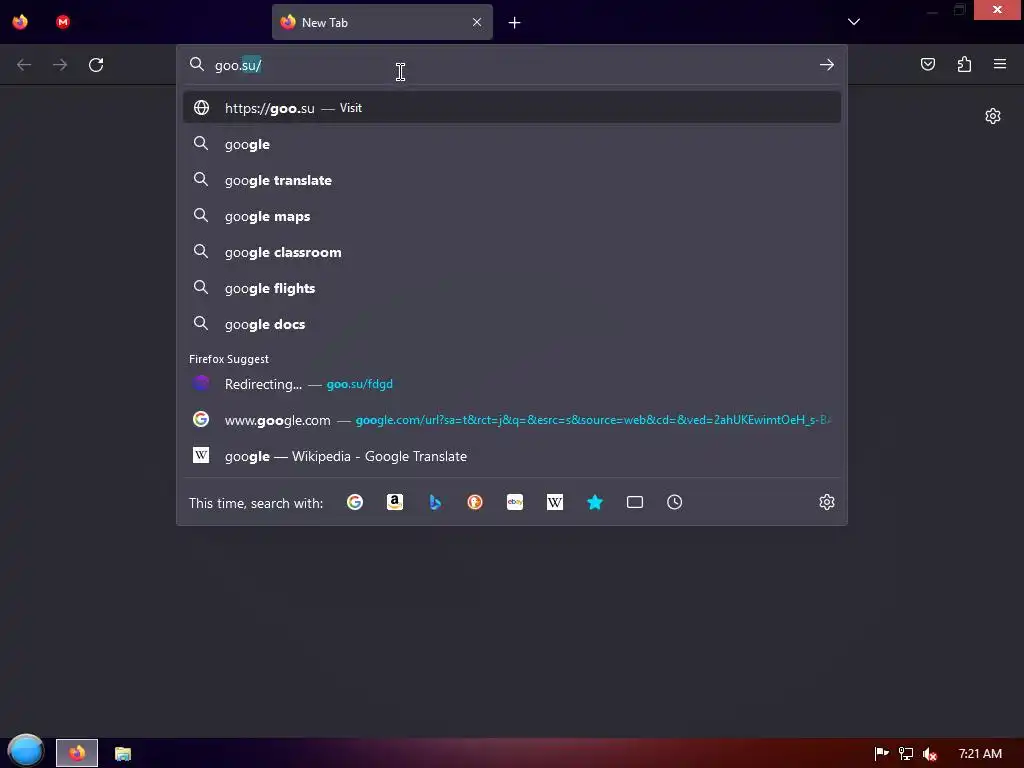Open the pinned MEGA tab
Screen dimensions: 1024x768
[63, 22]
